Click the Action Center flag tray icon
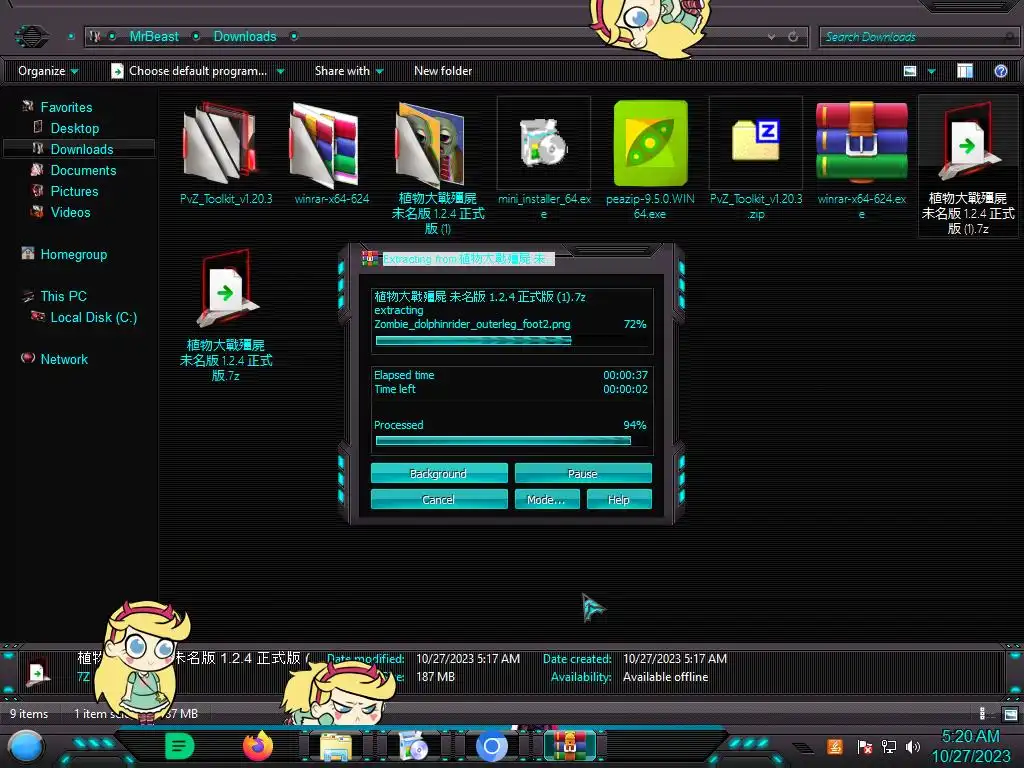Image resolution: width=1024 pixels, height=768 pixels. [864, 746]
